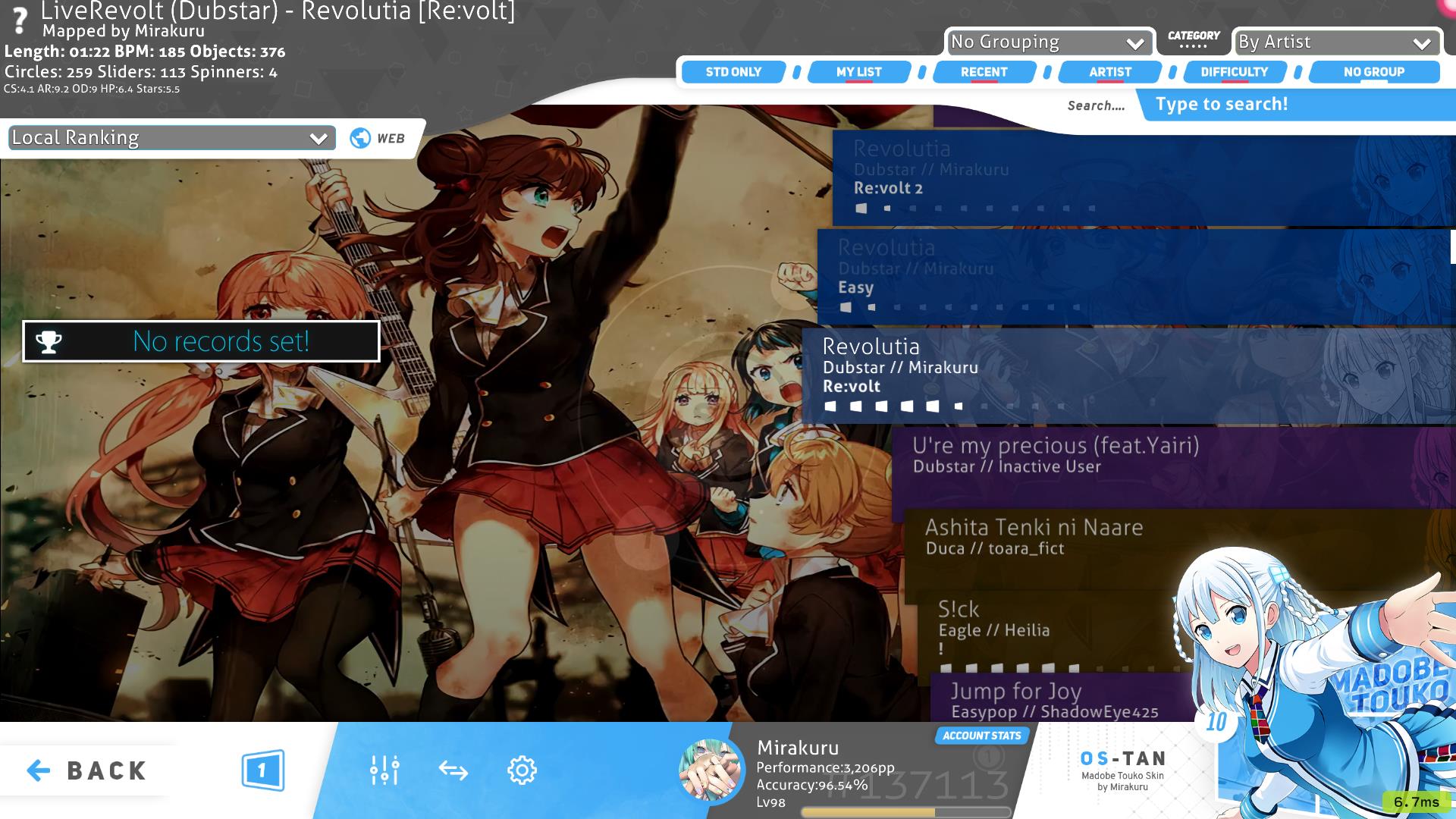Viewport: 1456px width, 819px height.
Task: Expand the By Artist sort dropdown
Action: (1336, 42)
